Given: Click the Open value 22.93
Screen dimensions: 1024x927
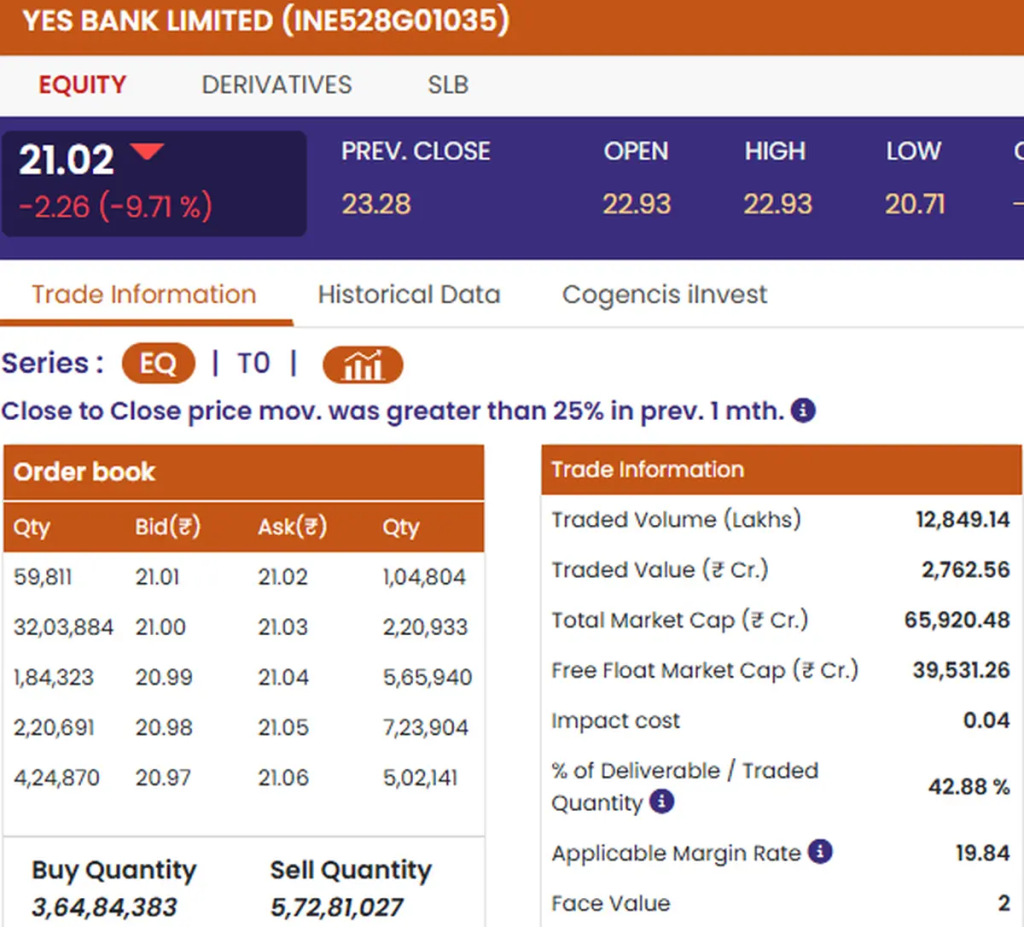Looking at the screenshot, I should (x=637, y=204).
